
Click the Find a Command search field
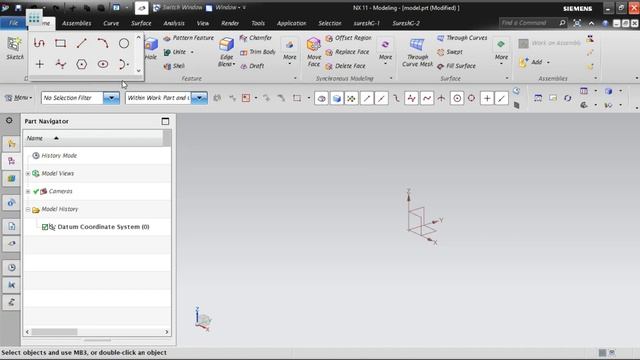pyautogui.click(x=529, y=23)
